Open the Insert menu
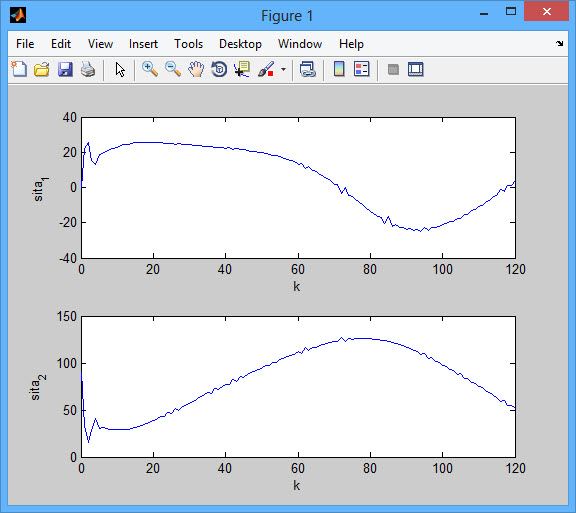The width and height of the screenshot is (576, 513). tap(143, 44)
